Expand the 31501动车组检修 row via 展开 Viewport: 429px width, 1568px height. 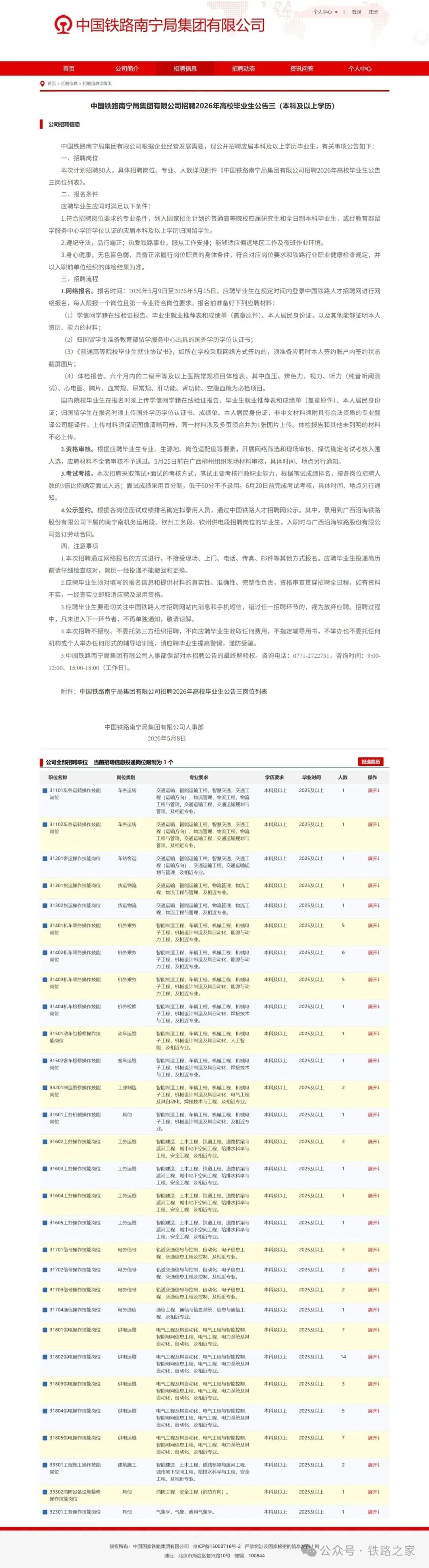point(373,1034)
